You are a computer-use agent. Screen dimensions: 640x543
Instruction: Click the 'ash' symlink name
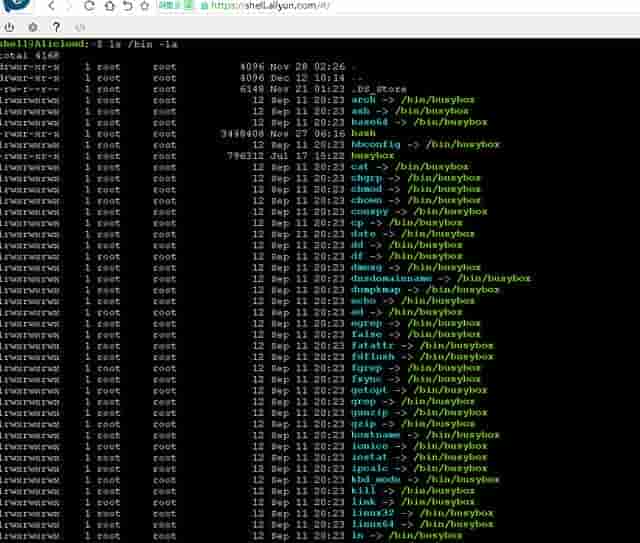pos(360,111)
